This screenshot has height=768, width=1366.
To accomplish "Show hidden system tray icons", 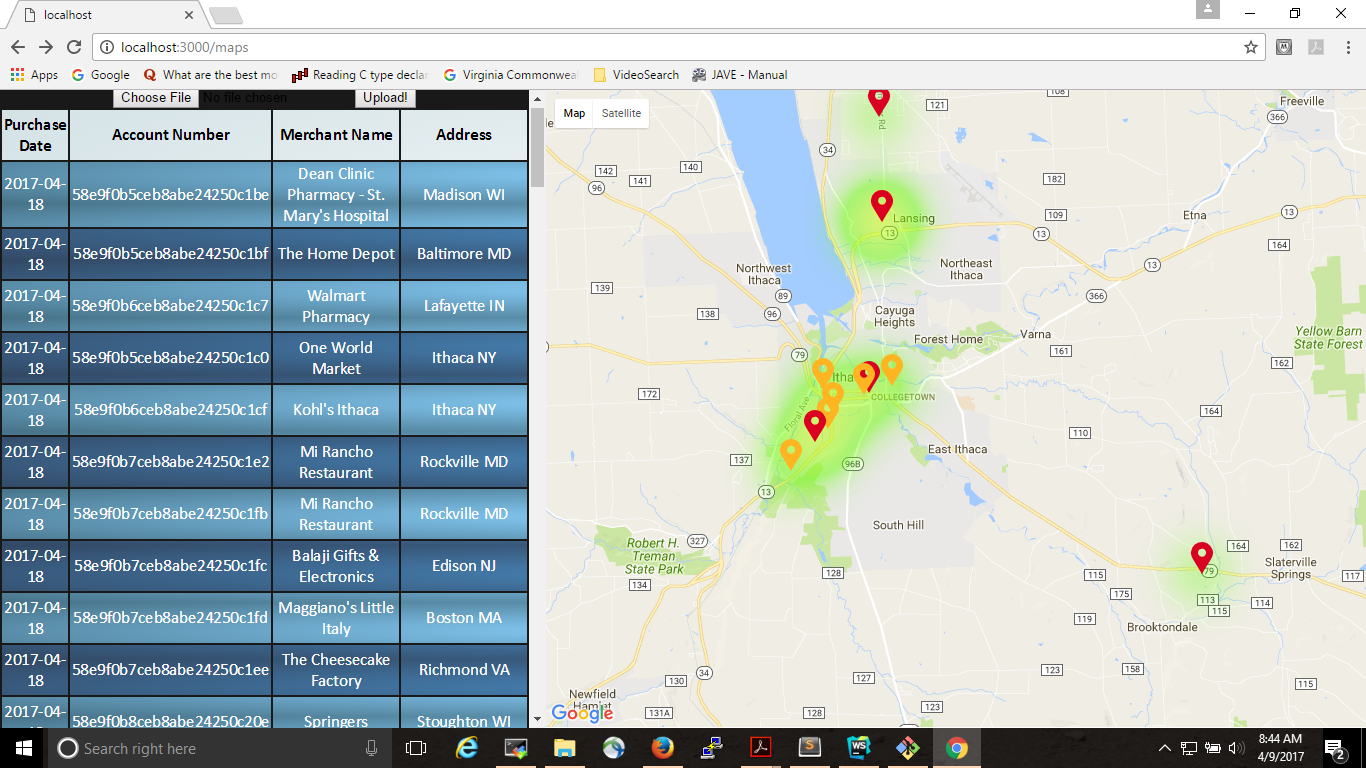I will click(x=1164, y=748).
